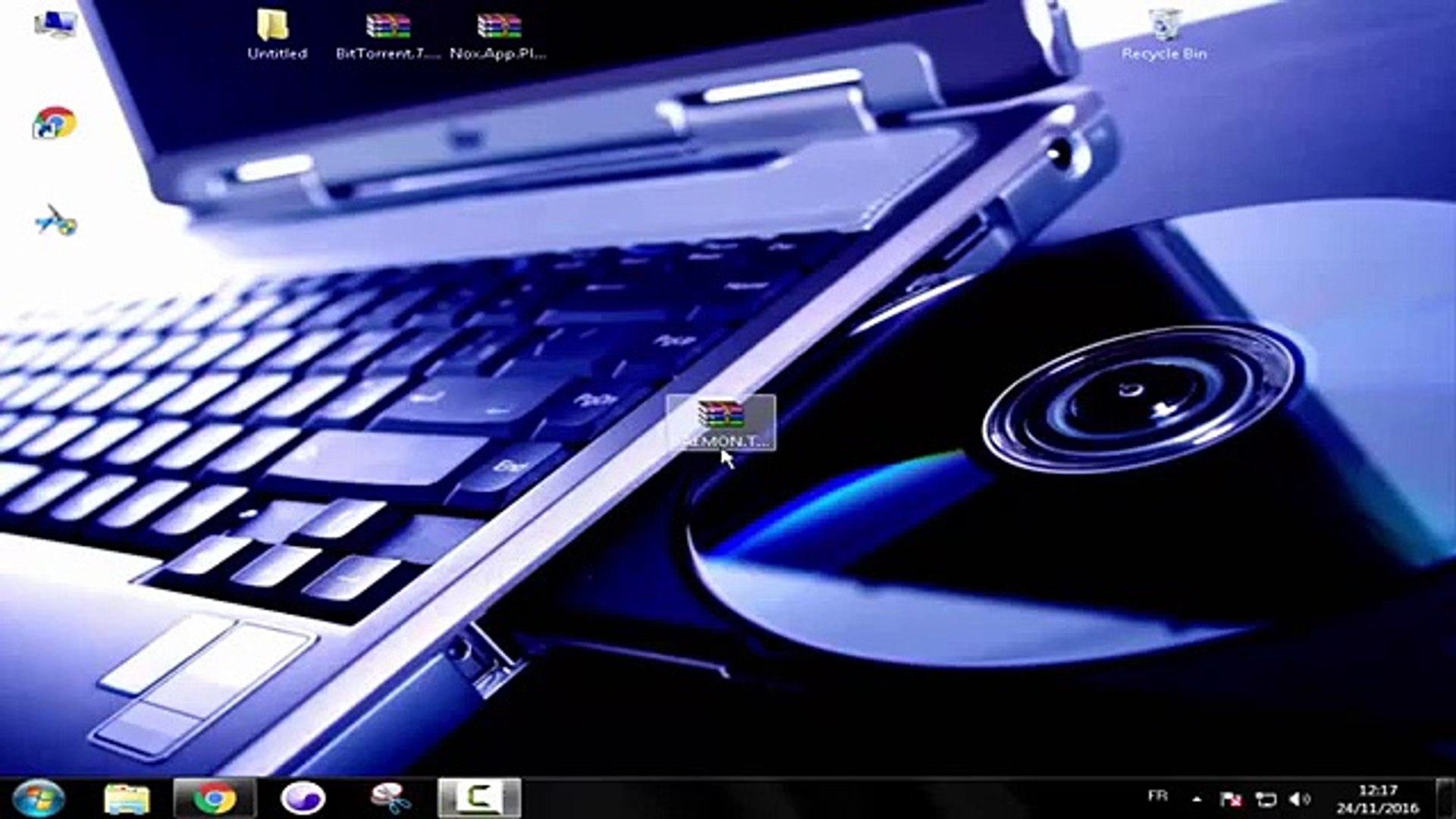Switch keyboard layout via the FR indicator
Image resolution: width=1456 pixels, height=819 pixels.
tap(1158, 796)
